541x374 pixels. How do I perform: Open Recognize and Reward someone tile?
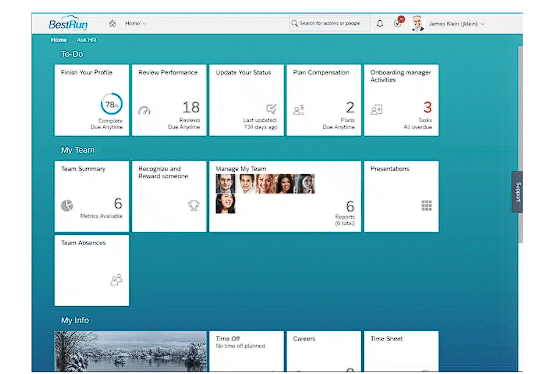(x=169, y=196)
